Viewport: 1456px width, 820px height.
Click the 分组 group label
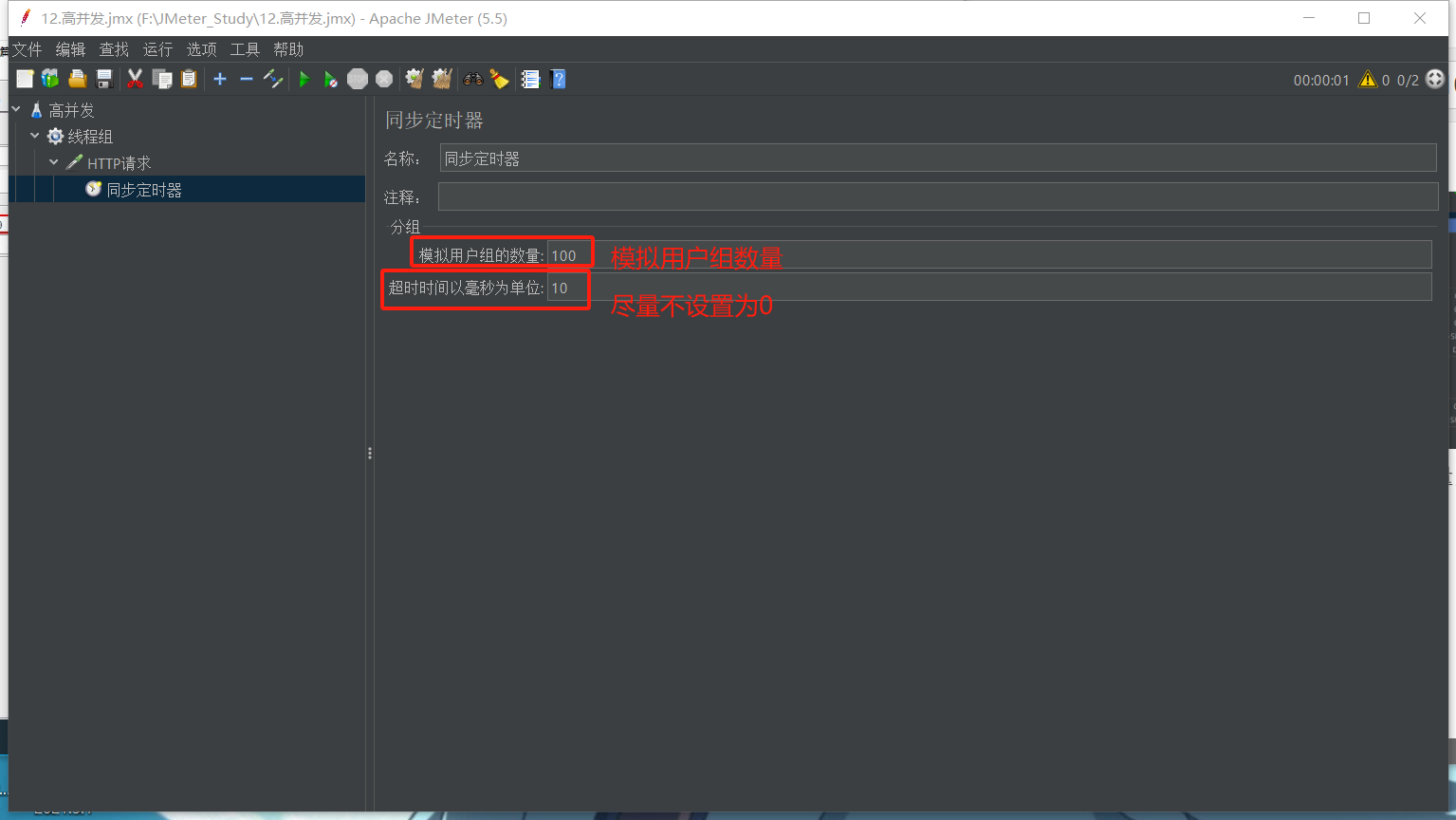tap(405, 227)
